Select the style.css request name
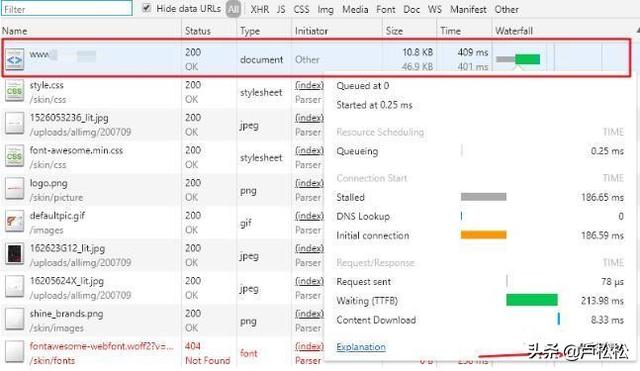 click(47, 85)
